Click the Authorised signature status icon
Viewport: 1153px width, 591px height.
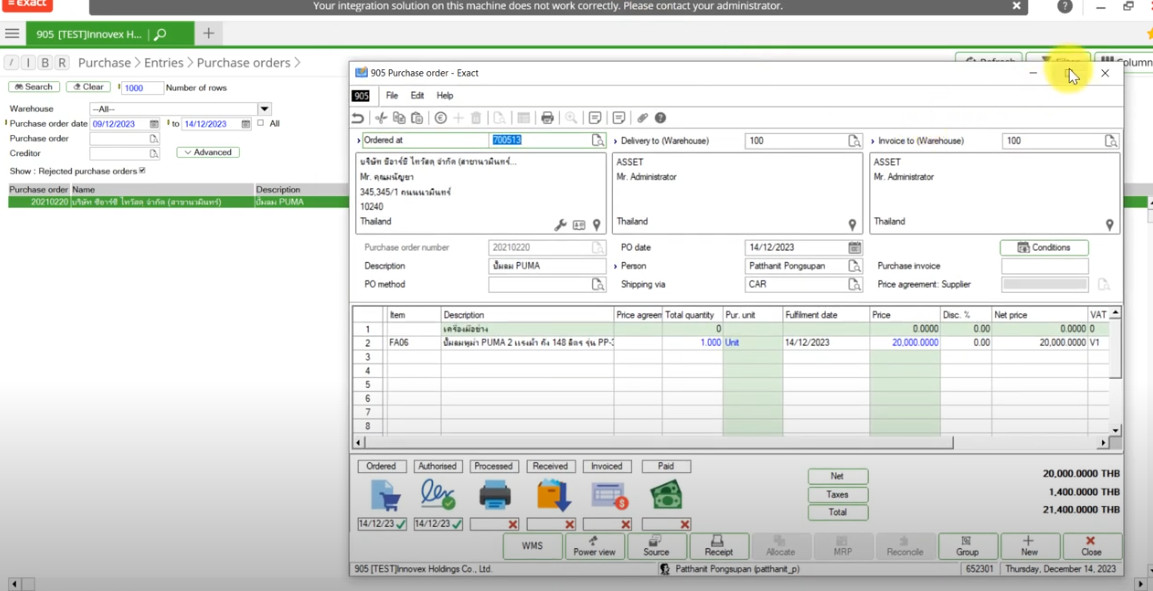(438, 495)
